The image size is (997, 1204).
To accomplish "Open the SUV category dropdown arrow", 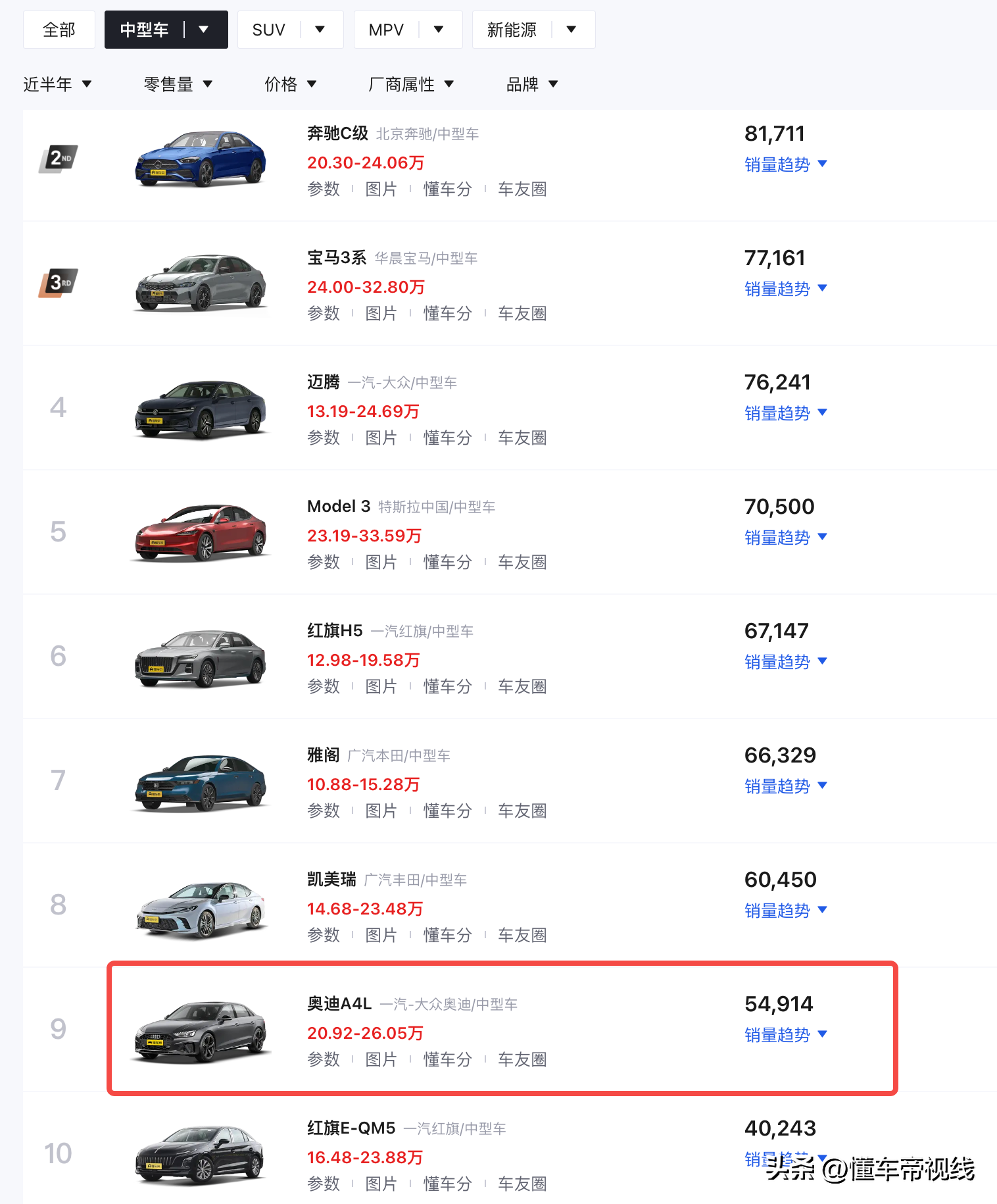I will (320, 30).
